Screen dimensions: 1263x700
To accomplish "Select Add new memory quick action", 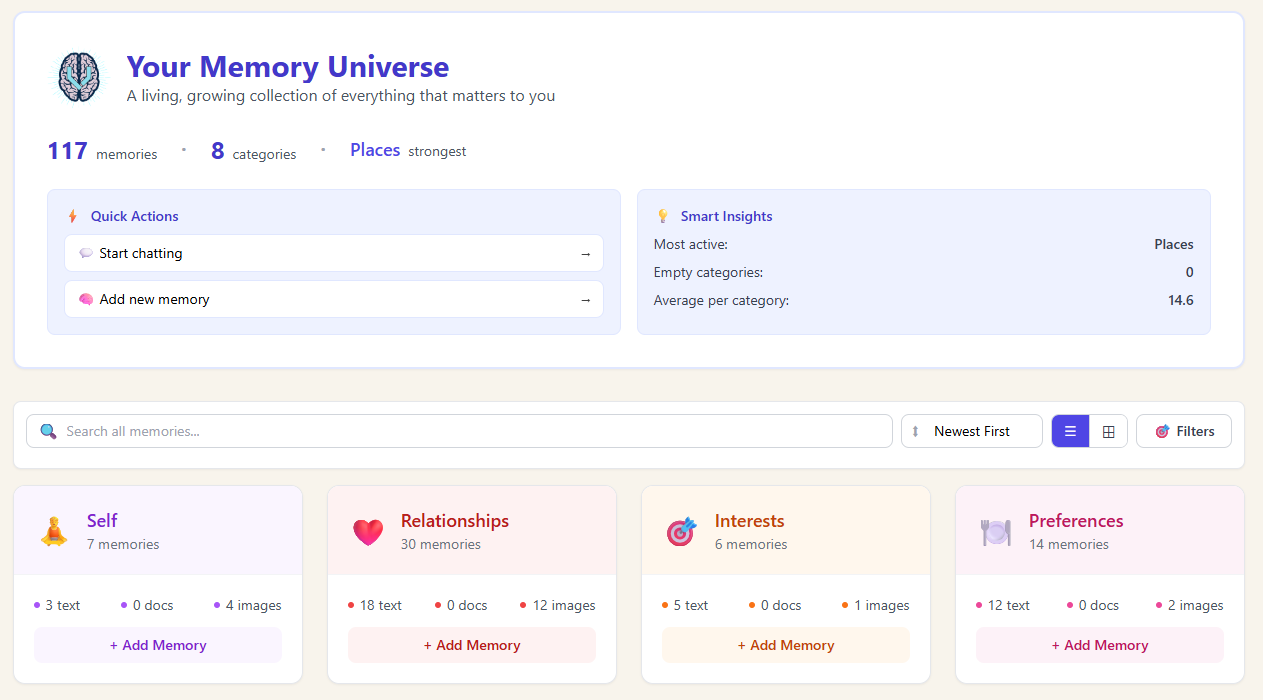I will click(x=333, y=299).
